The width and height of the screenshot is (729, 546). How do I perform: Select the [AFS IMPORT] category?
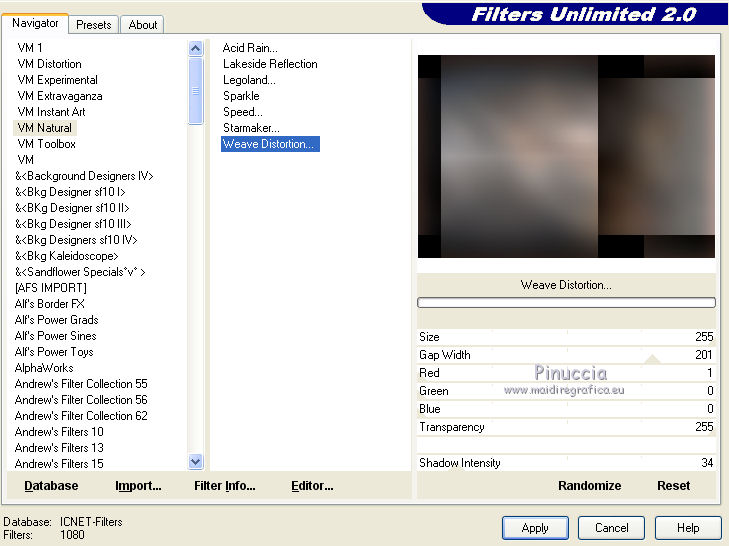tap(51, 288)
